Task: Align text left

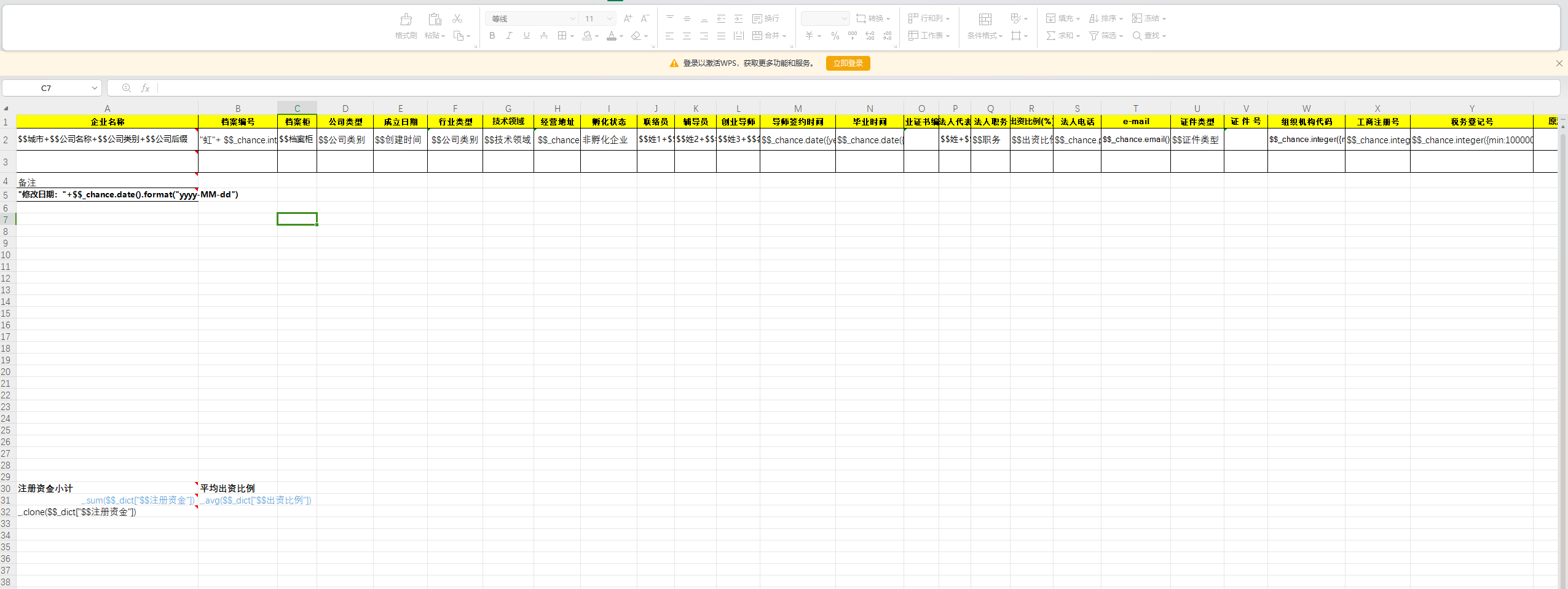Action: 670,36
